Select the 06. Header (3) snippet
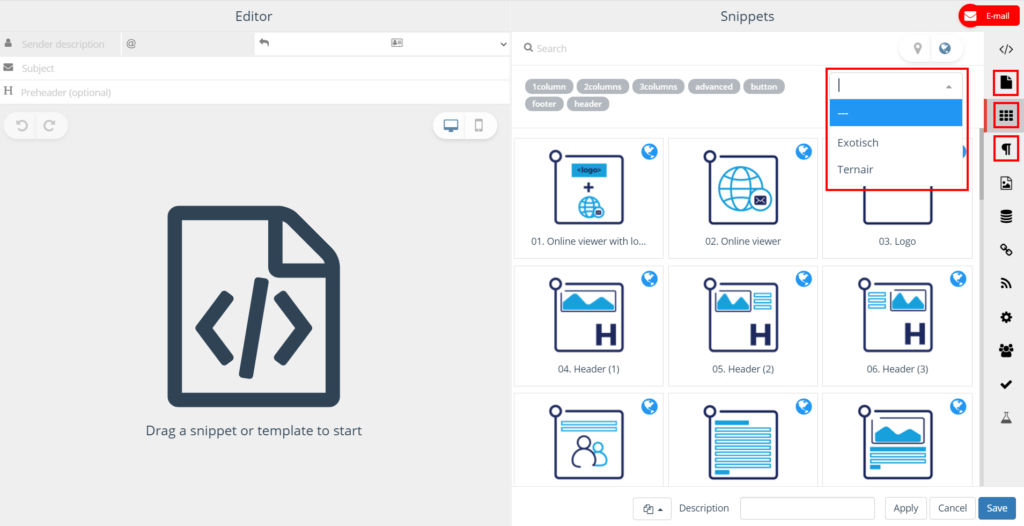The width and height of the screenshot is (1024, 526). coord(897,326)
